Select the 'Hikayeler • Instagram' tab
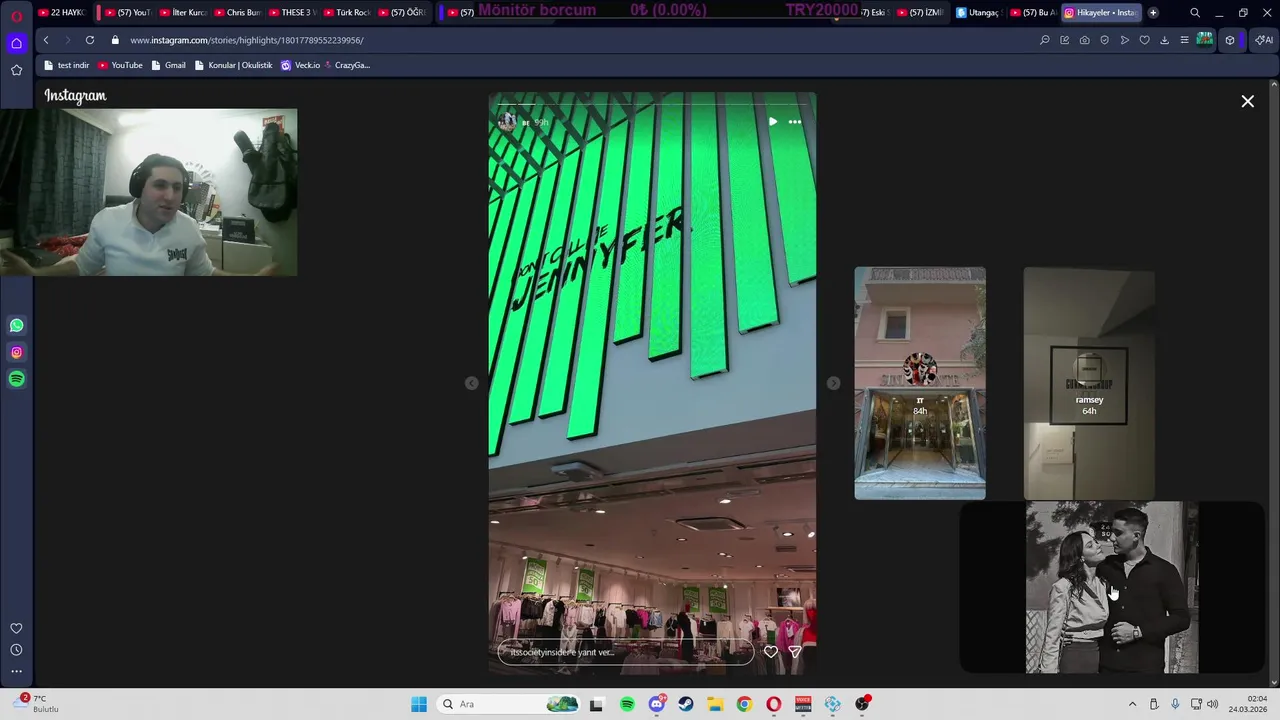Screen dimensions: 1280x720 point(1101,13)
